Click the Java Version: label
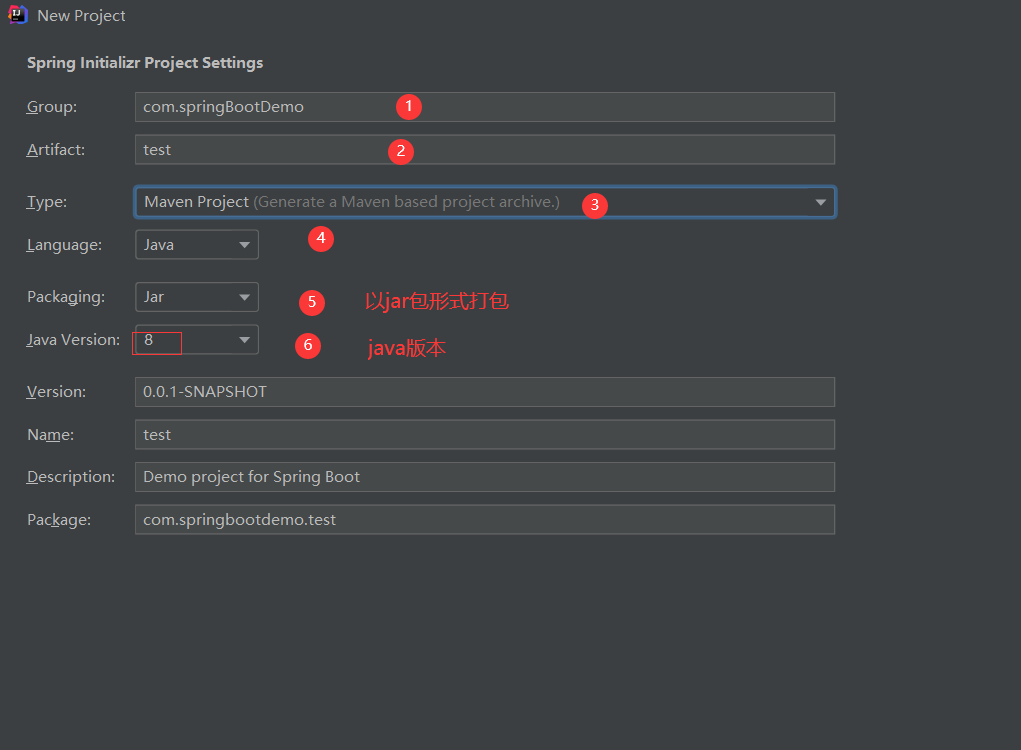This screenshot has height=750, width=1021. tap(74, 340)
